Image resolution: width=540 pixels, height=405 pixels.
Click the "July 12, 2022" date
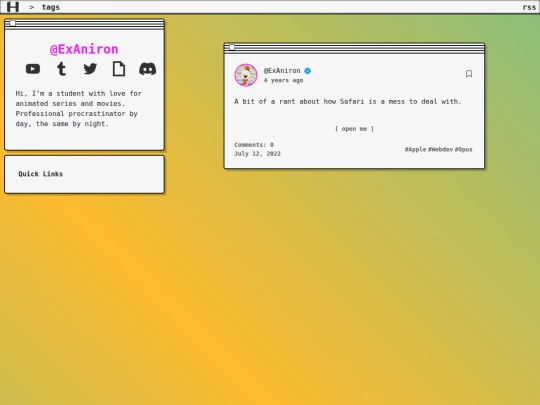pyautogui.click(x=258, y=154)
